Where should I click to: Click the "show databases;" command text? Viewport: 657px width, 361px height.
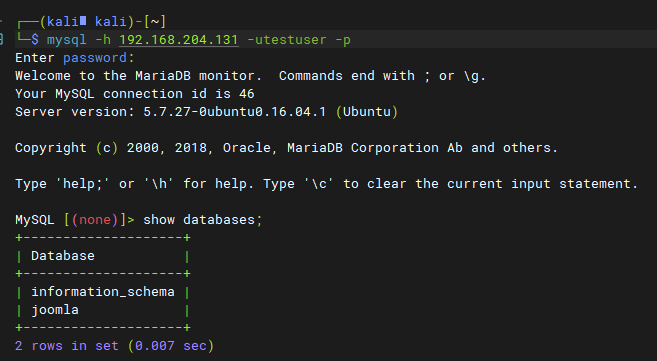[203, 219]
